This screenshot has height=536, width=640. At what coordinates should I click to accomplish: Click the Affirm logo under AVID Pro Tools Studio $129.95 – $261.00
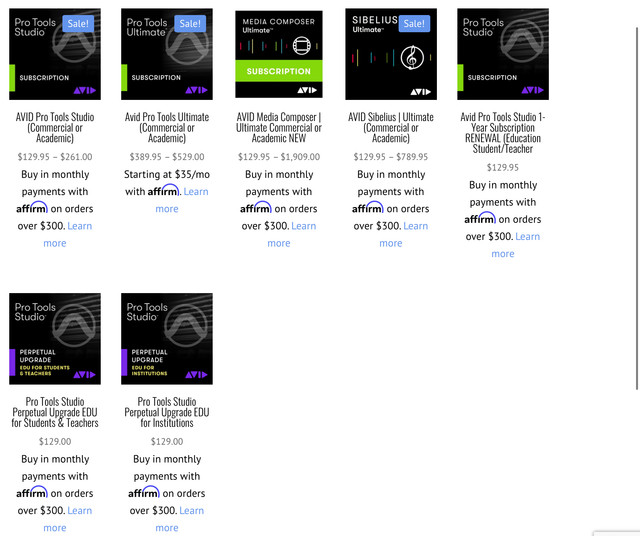(32, 207)
